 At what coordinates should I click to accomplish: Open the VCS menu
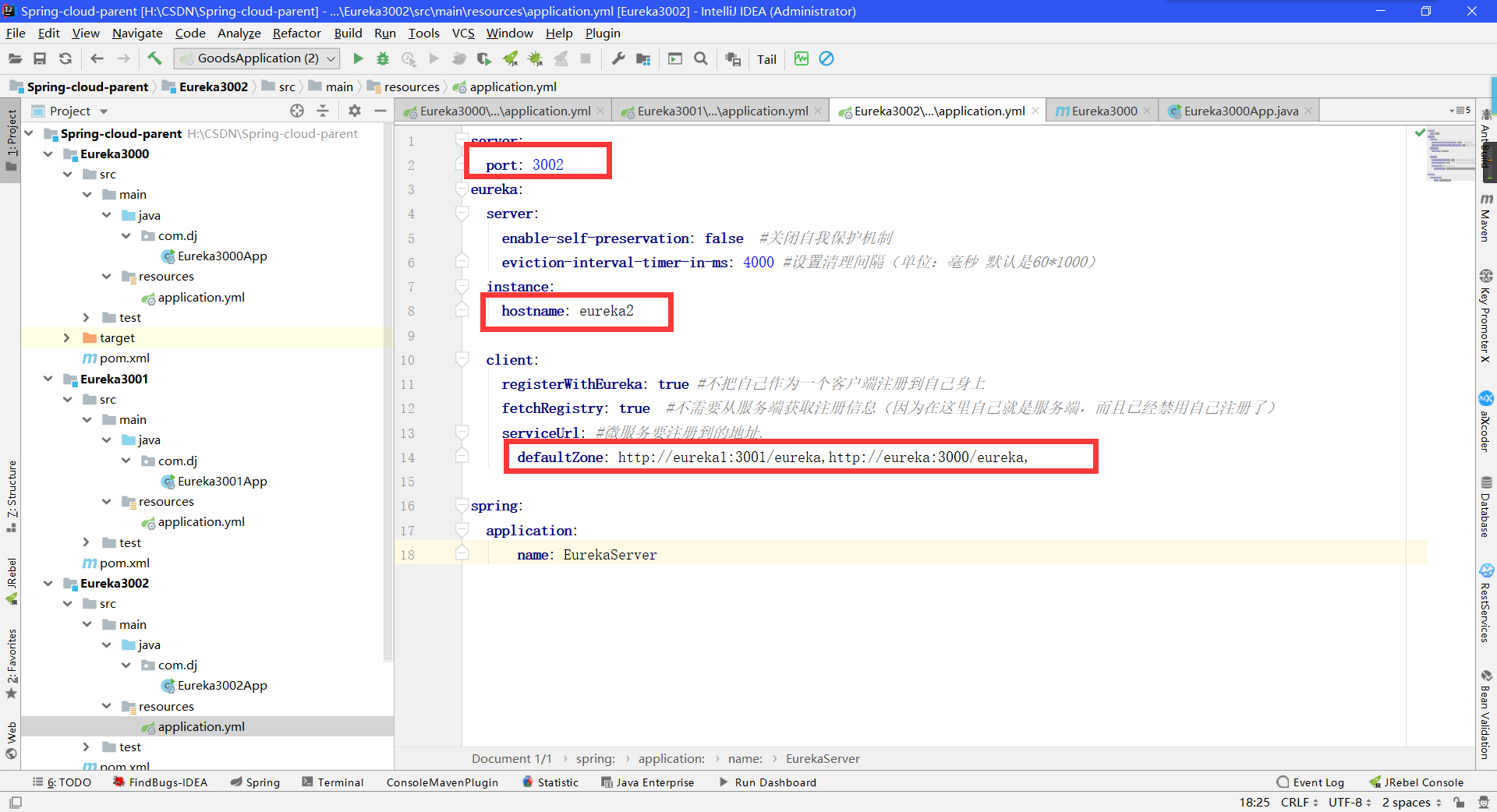[463, 33]
